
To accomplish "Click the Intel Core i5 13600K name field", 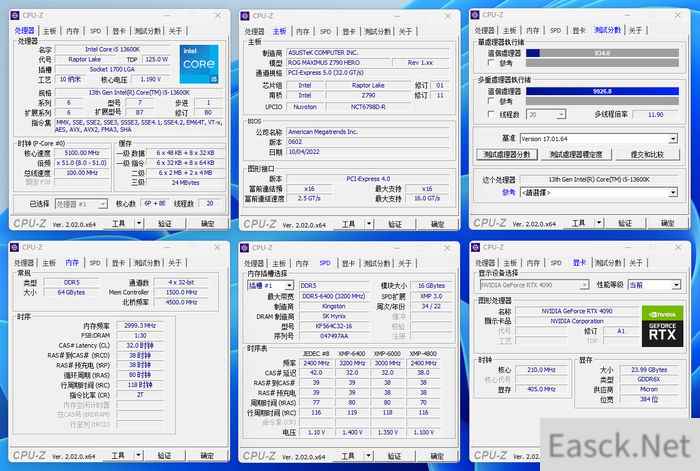I will click(112, 49).
